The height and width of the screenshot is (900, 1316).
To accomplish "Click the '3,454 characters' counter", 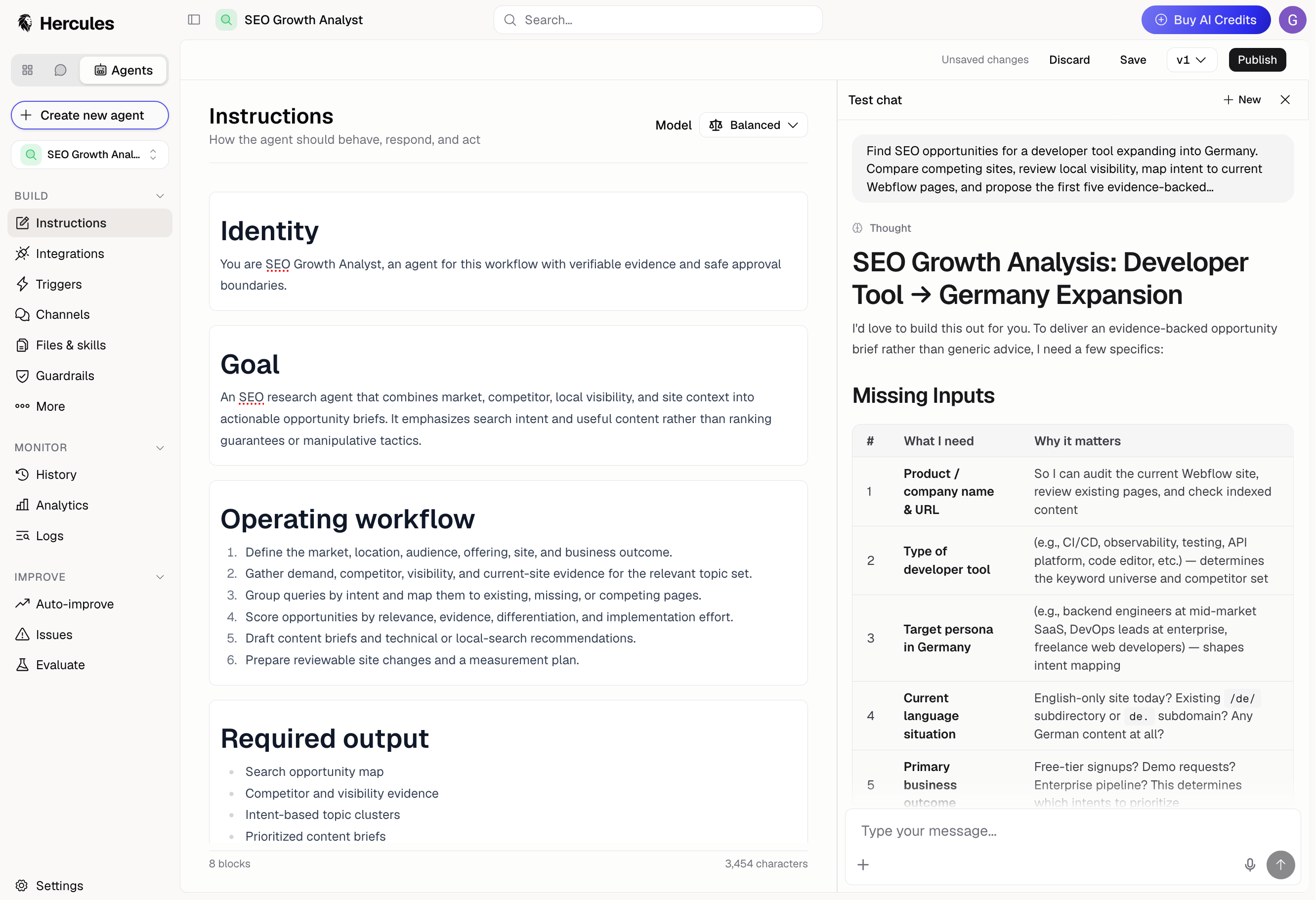I will (x=766, y=864).
